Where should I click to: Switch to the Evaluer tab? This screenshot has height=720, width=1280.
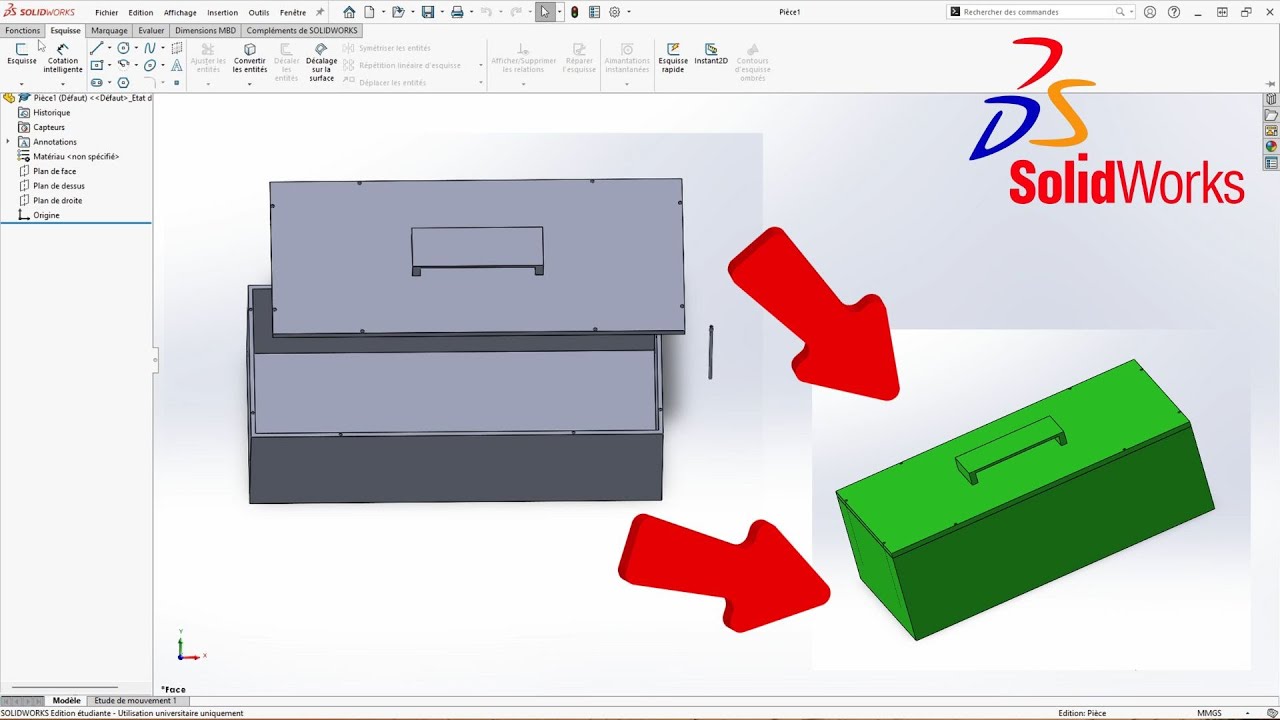coord(151,31)
